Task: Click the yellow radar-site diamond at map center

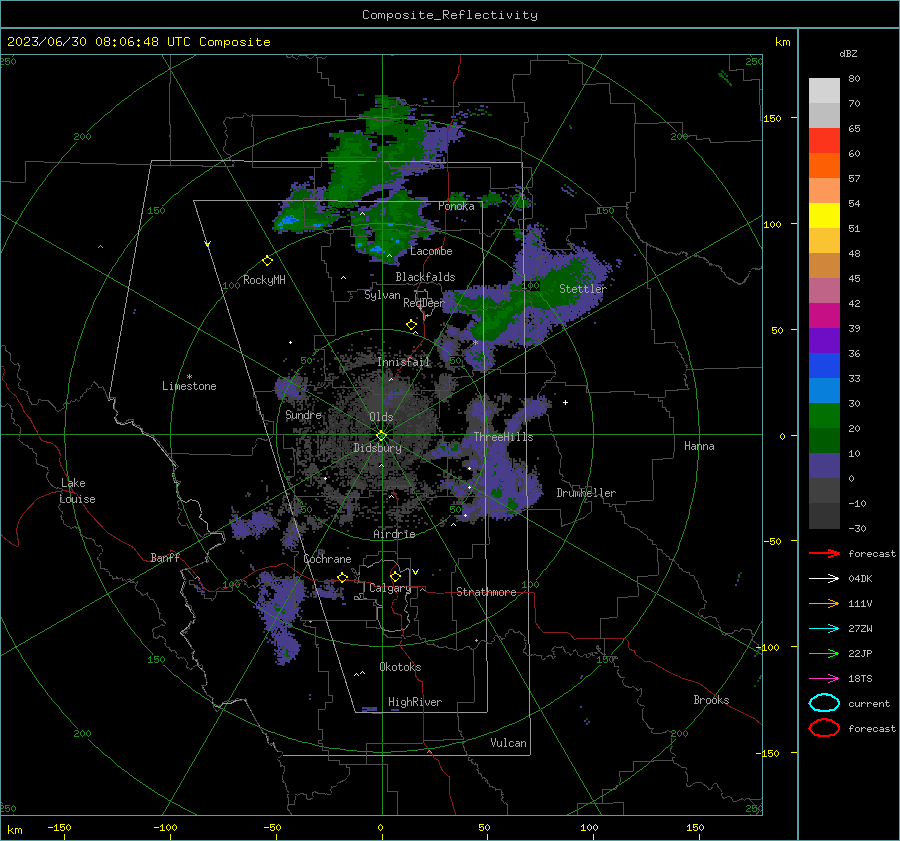Action: click(x=382, y=436)
